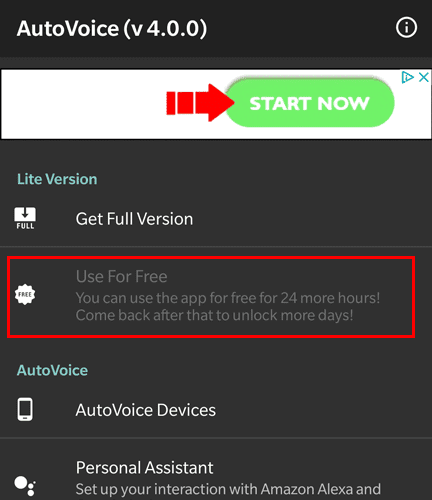Tap 'Come back after that' text line

click(214, 315)
